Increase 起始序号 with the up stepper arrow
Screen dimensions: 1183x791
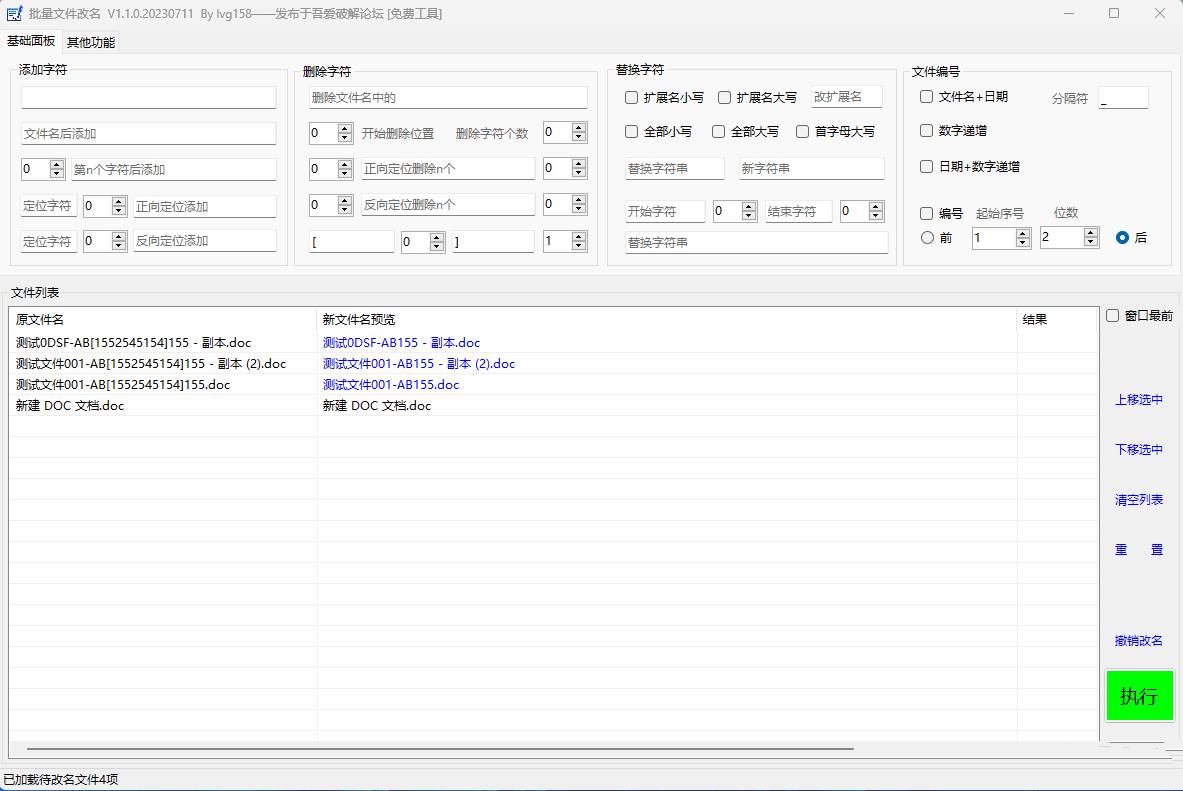(1022, 231)
